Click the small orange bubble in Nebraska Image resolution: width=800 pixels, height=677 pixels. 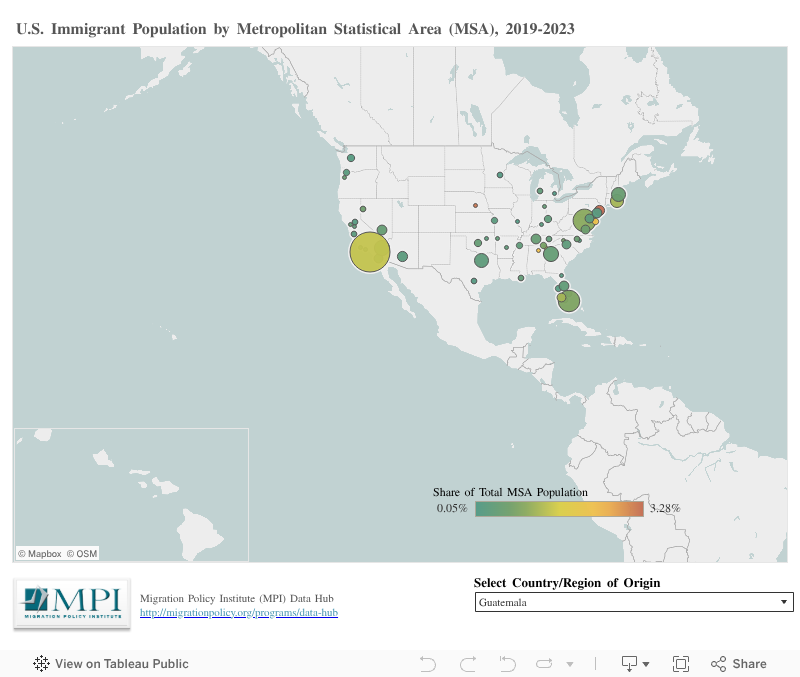tap(475, 206)
